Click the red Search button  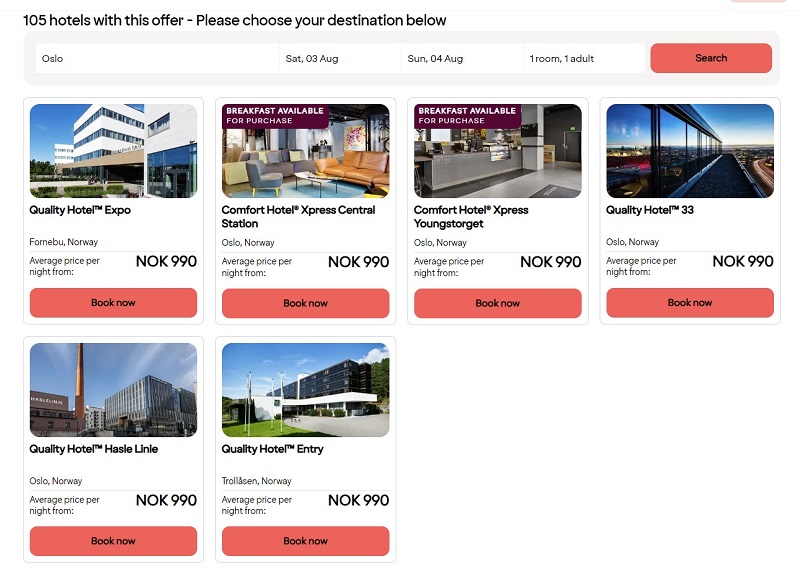tap(711, 58)
